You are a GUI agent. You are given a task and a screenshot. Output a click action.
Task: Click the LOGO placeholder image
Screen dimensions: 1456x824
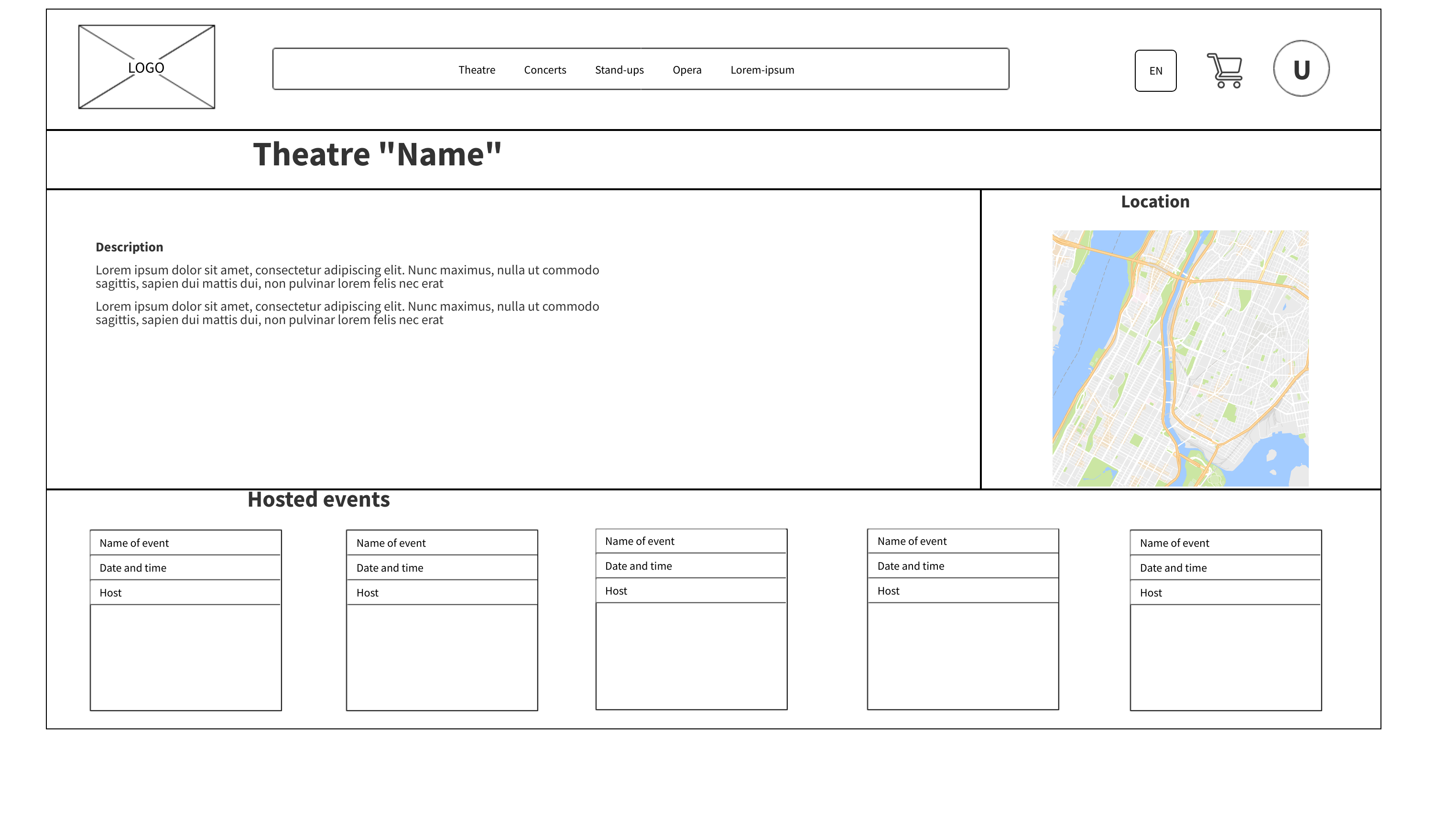click(147, 67)
